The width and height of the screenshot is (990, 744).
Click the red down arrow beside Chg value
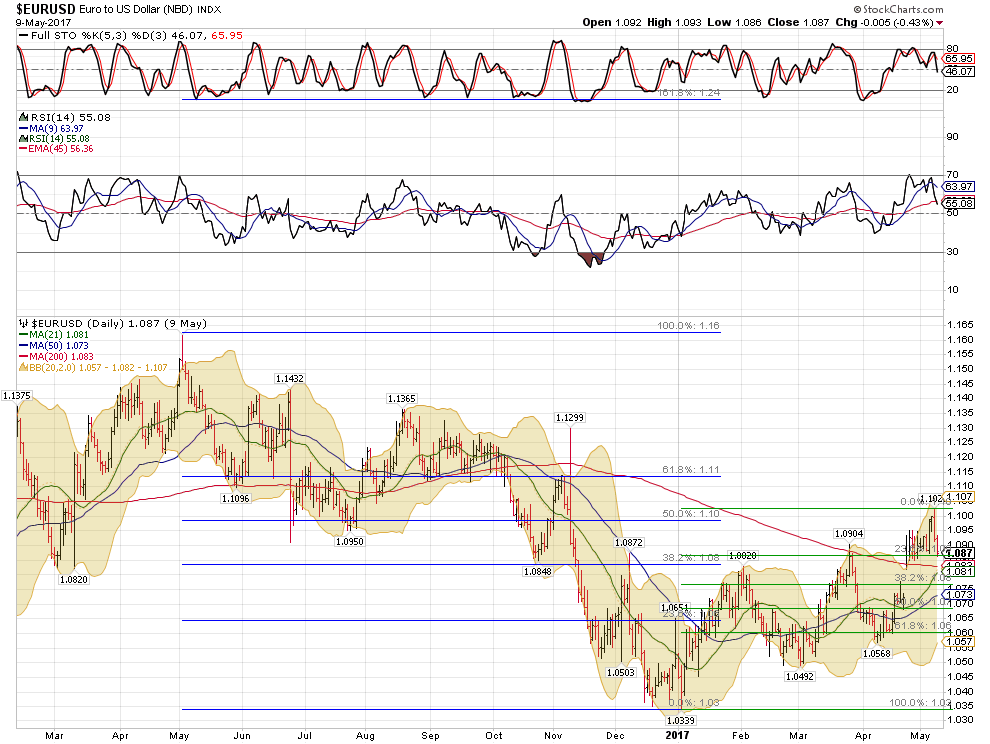939,21
